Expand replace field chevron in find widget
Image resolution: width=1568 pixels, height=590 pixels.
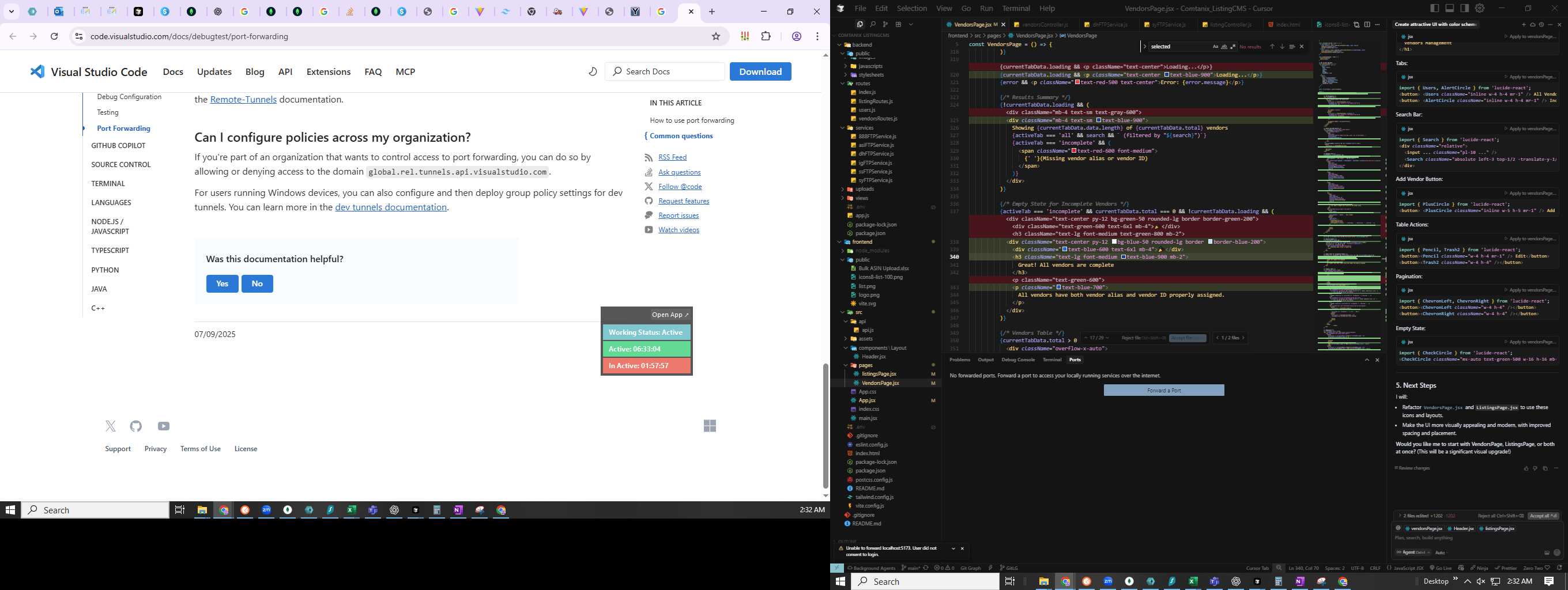1145,46
